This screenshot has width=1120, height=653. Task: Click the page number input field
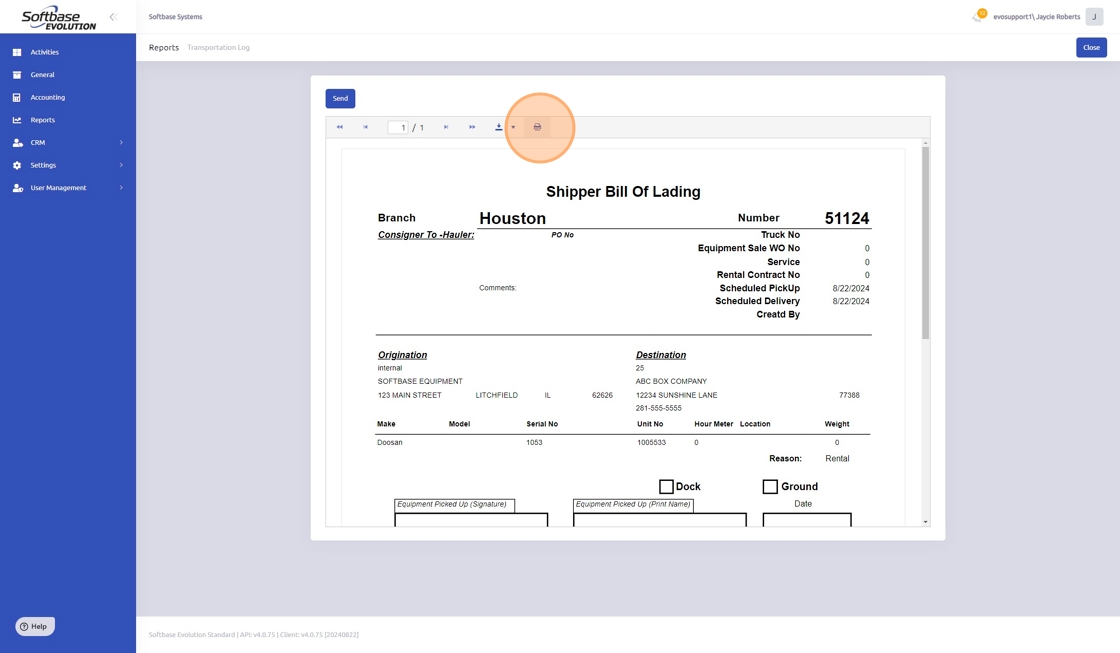pos(398,127)
